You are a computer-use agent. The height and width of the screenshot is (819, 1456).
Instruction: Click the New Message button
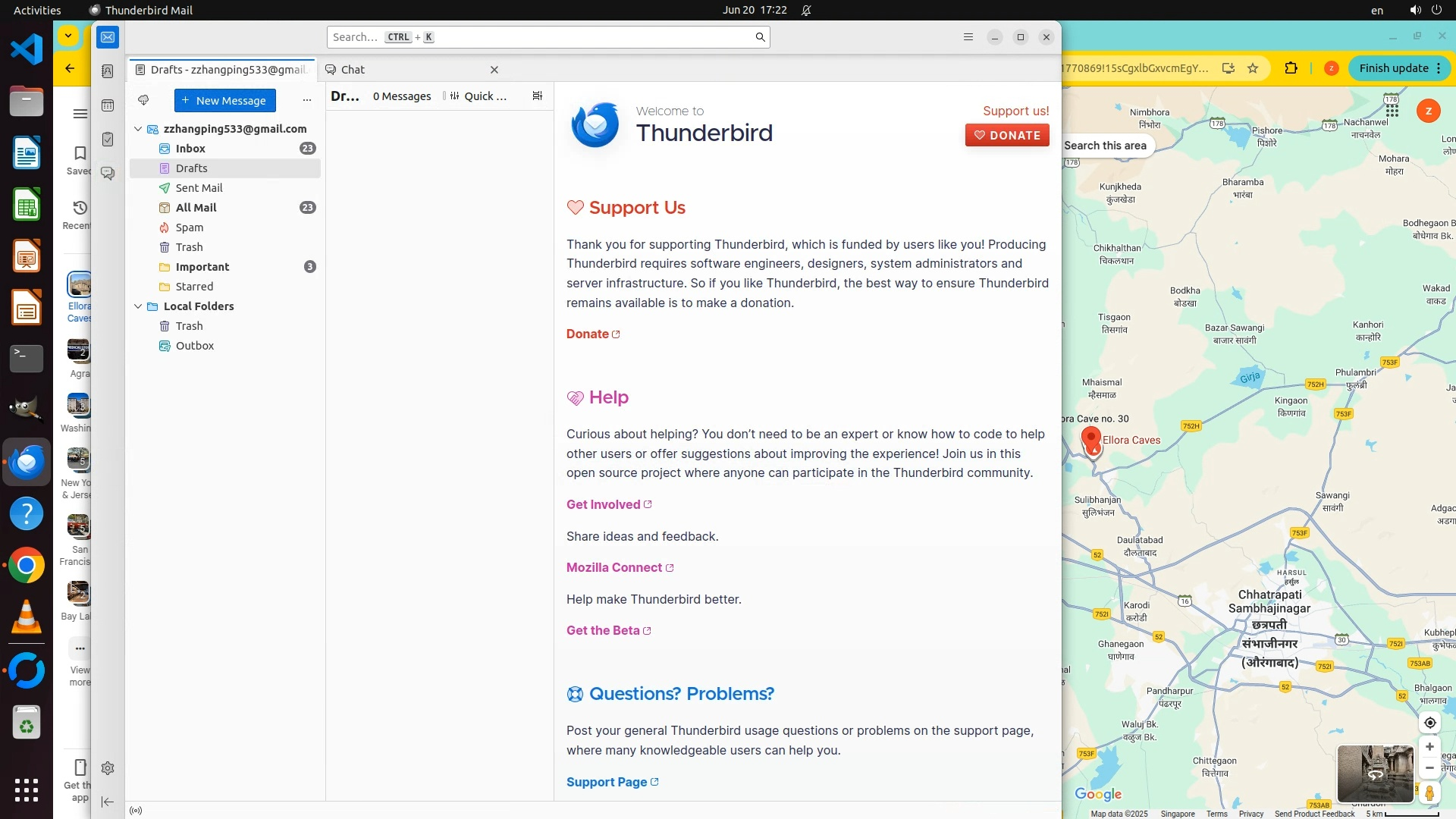[x=224, y=100]
